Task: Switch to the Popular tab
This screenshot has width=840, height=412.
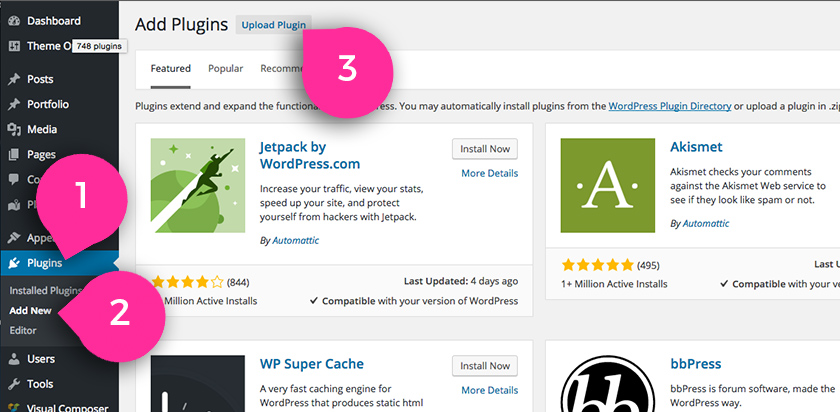Action: (x=226, y=69)
